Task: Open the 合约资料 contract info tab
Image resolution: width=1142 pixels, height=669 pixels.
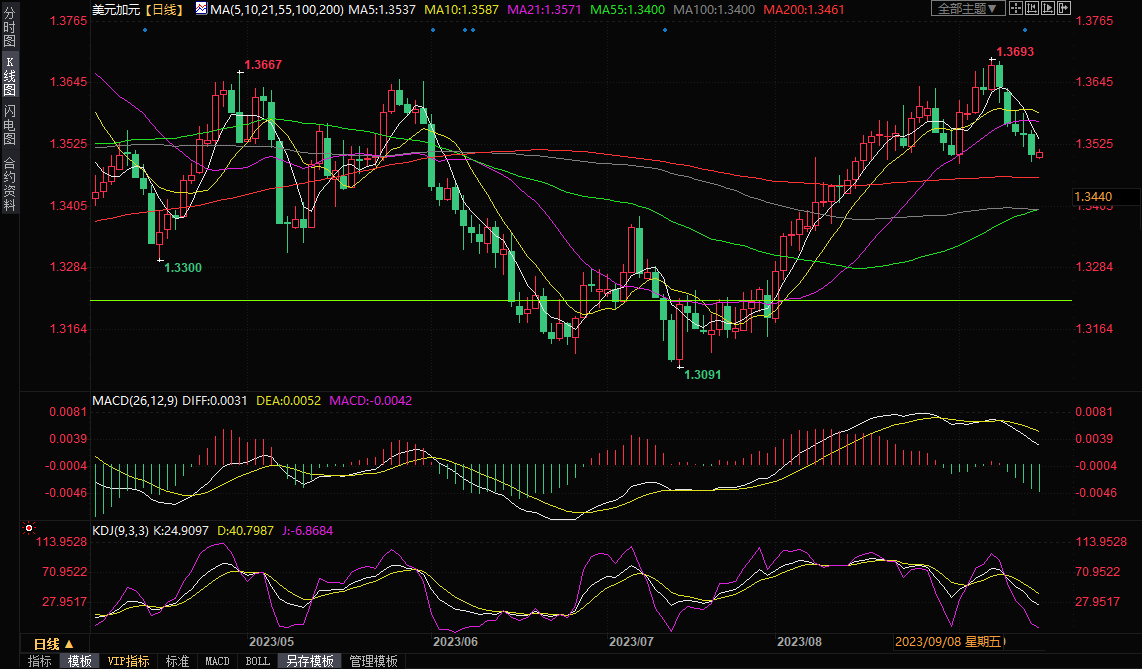Action: click(9, 183)
